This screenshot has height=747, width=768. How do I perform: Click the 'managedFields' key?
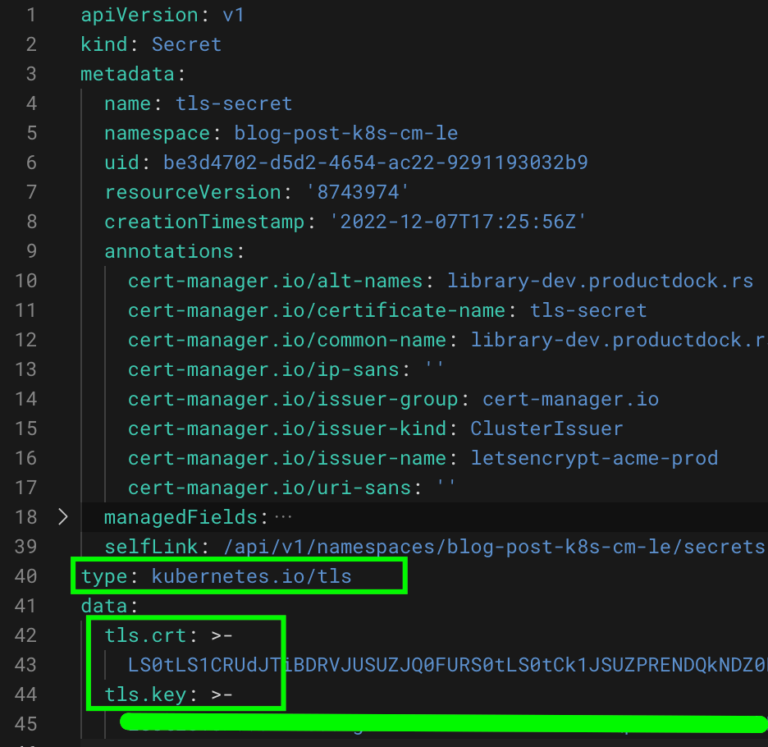pyautogui.click(x=181, y=517)
